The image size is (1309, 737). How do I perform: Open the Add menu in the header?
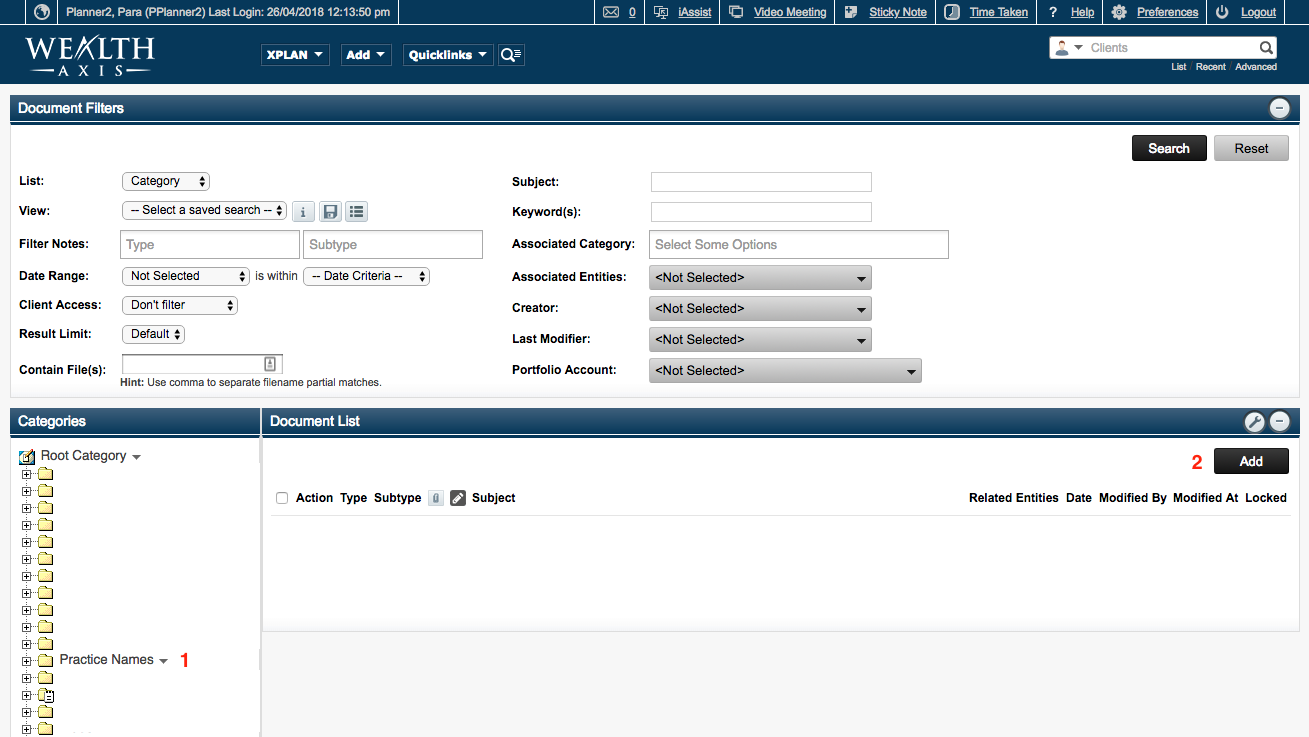click(x=366, y=55)
